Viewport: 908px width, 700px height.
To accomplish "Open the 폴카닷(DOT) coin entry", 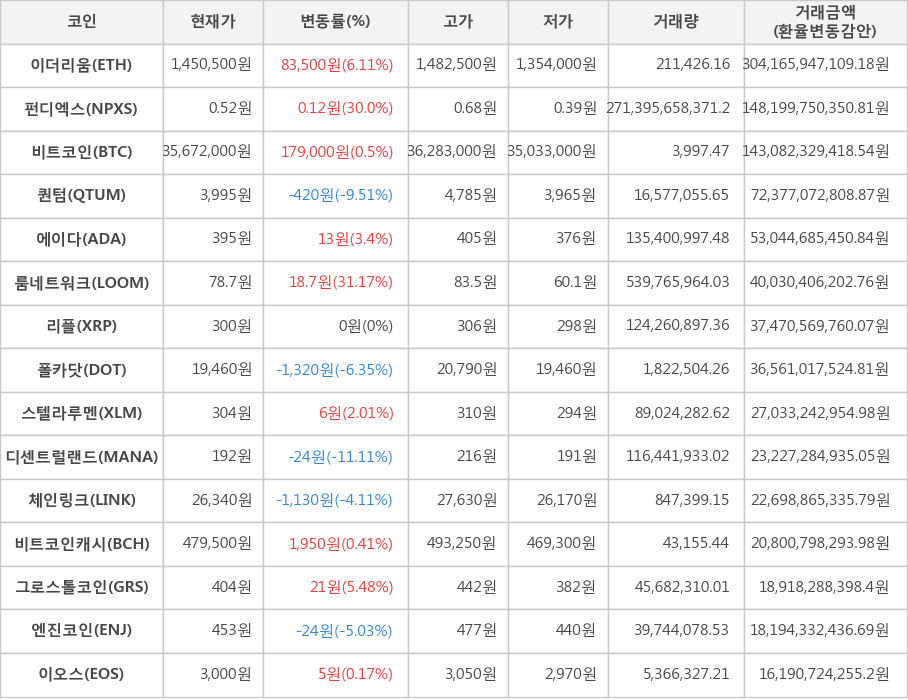I will coord(82,370).
